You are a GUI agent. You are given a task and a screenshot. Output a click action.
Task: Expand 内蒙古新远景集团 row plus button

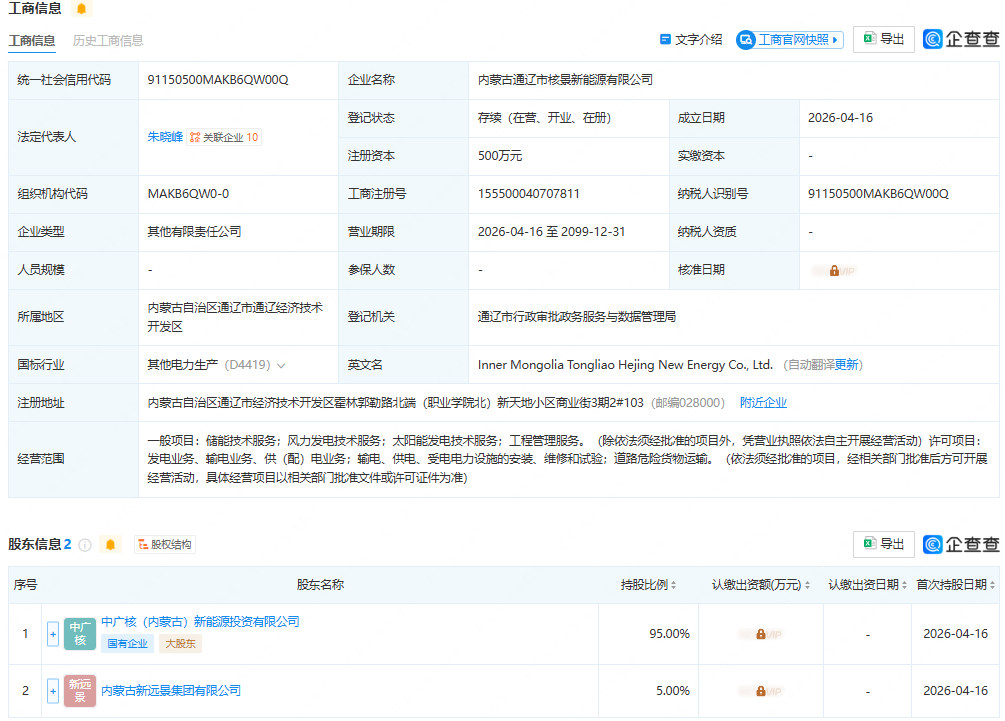point(53,691)
